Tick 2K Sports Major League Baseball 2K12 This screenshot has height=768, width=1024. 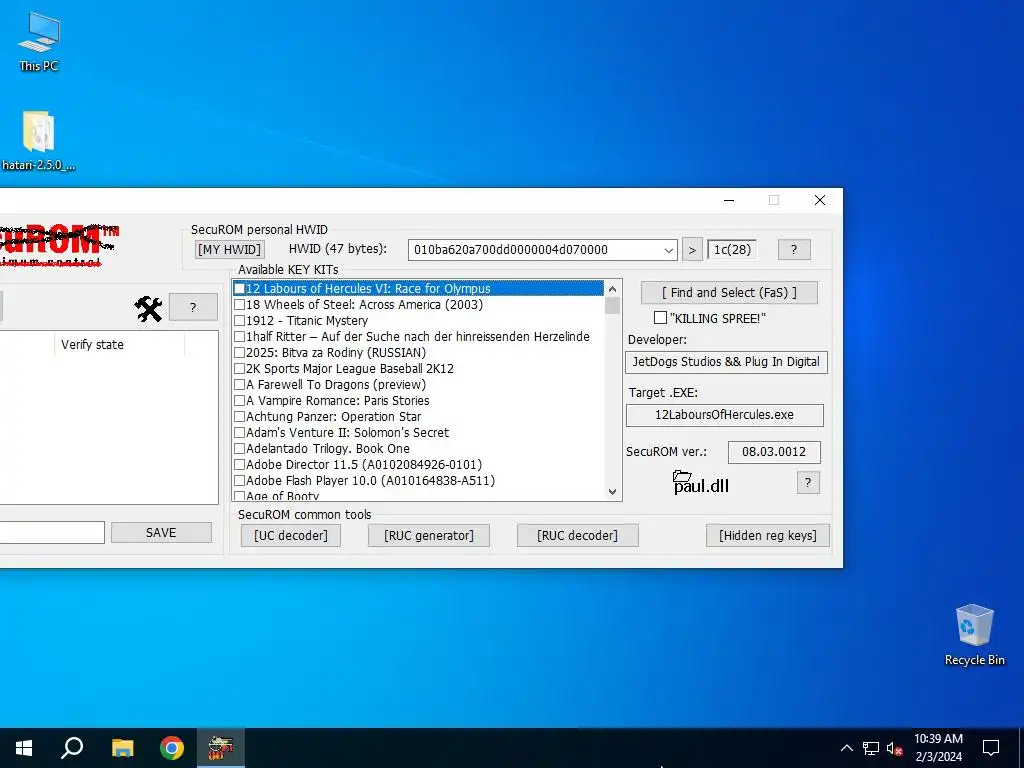pos(240,368)
